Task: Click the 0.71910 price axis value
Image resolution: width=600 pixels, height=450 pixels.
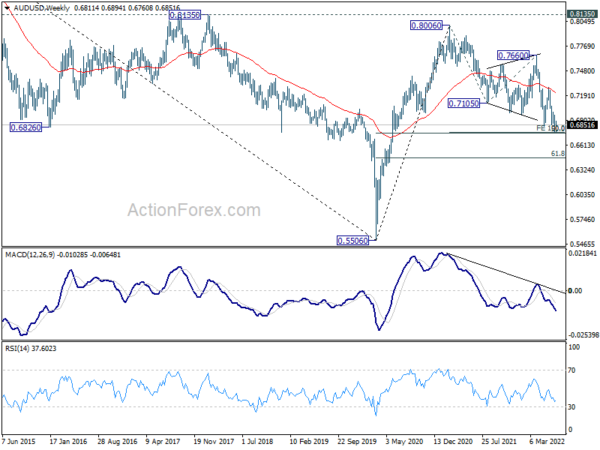Action: [x=582, y=96]
